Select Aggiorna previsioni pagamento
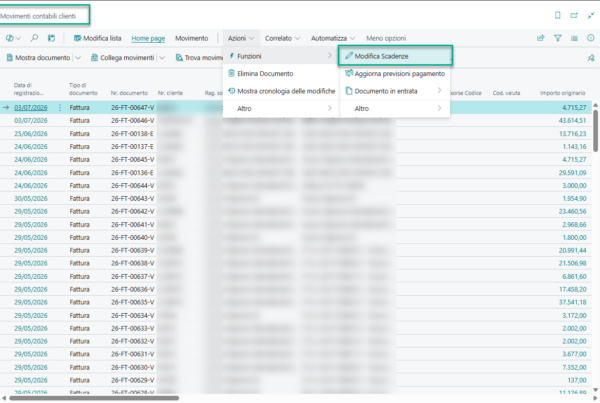Viewport: 600px width, 403px height. [x=395, y=73]
